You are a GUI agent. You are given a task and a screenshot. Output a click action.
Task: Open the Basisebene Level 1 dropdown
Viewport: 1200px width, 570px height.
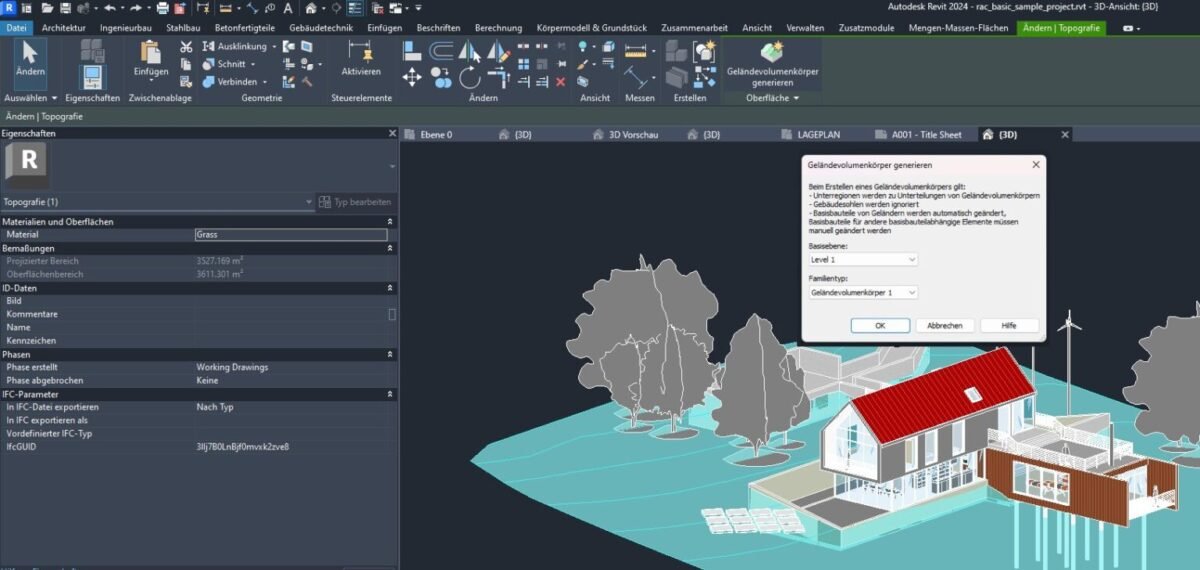click(863, 259)
